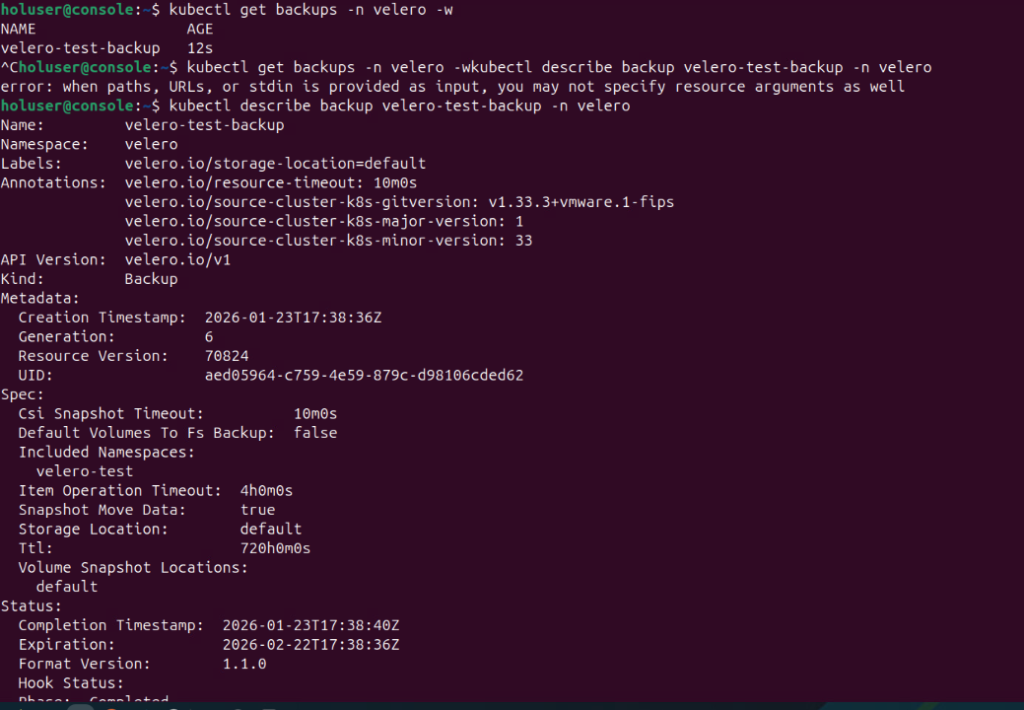Click the Storage Location default value in Spec

[x=270, y=529]
